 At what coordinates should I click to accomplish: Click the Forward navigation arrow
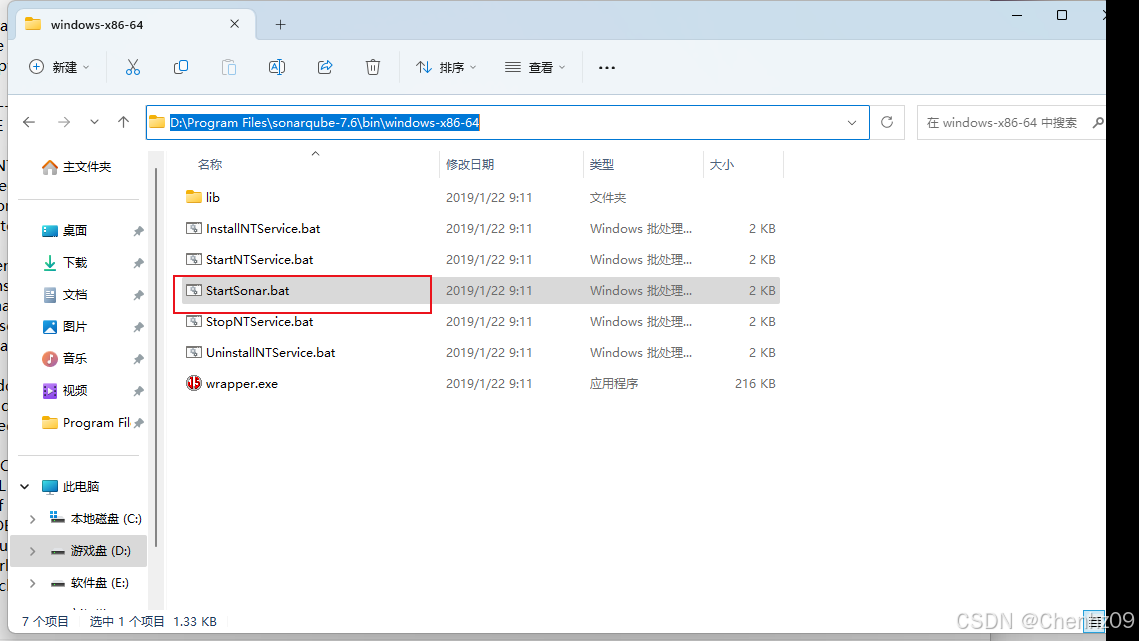(64, 122)
